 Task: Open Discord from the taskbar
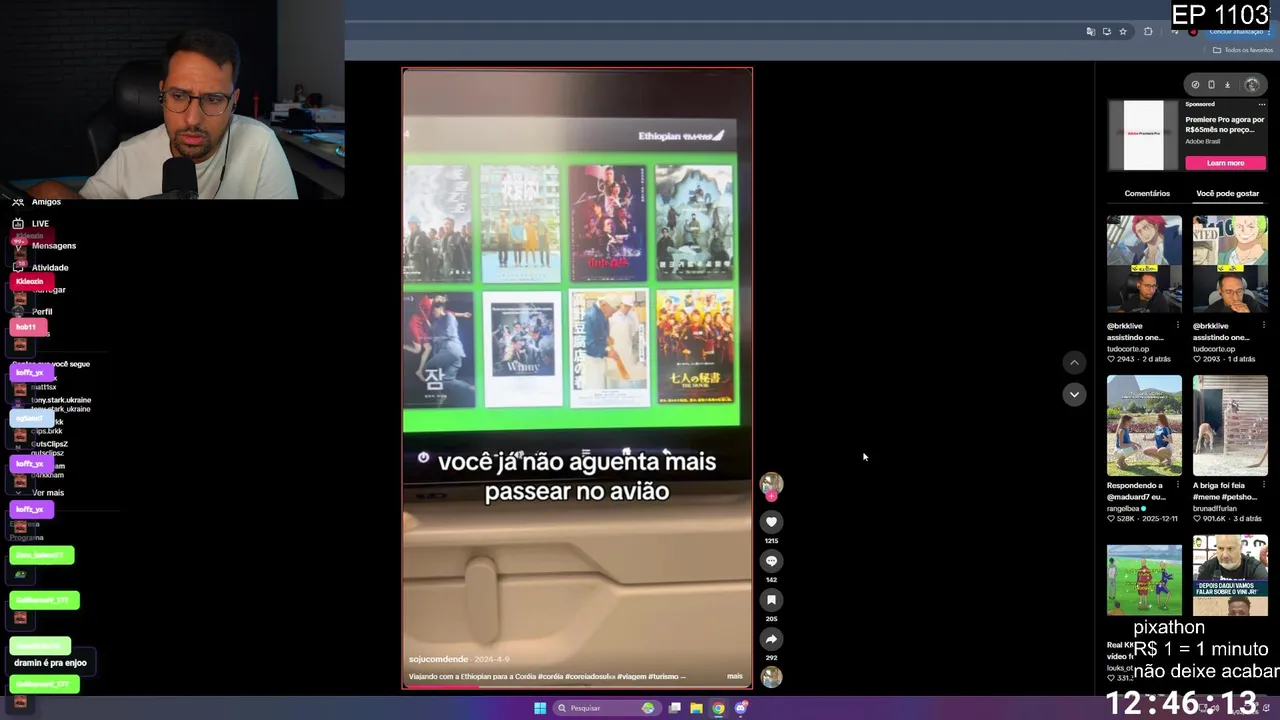coord(740,708)
